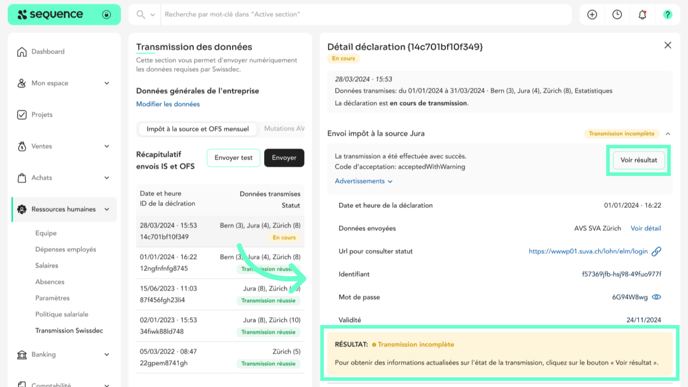Select Impôt à la source et OFS mensuel tab
This screenshot has height=387, width=688.
(197, 129)
